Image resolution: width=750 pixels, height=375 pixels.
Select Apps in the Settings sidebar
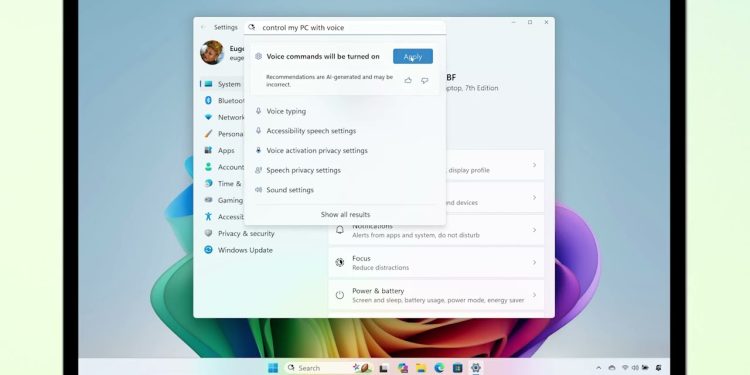(222, 150)
